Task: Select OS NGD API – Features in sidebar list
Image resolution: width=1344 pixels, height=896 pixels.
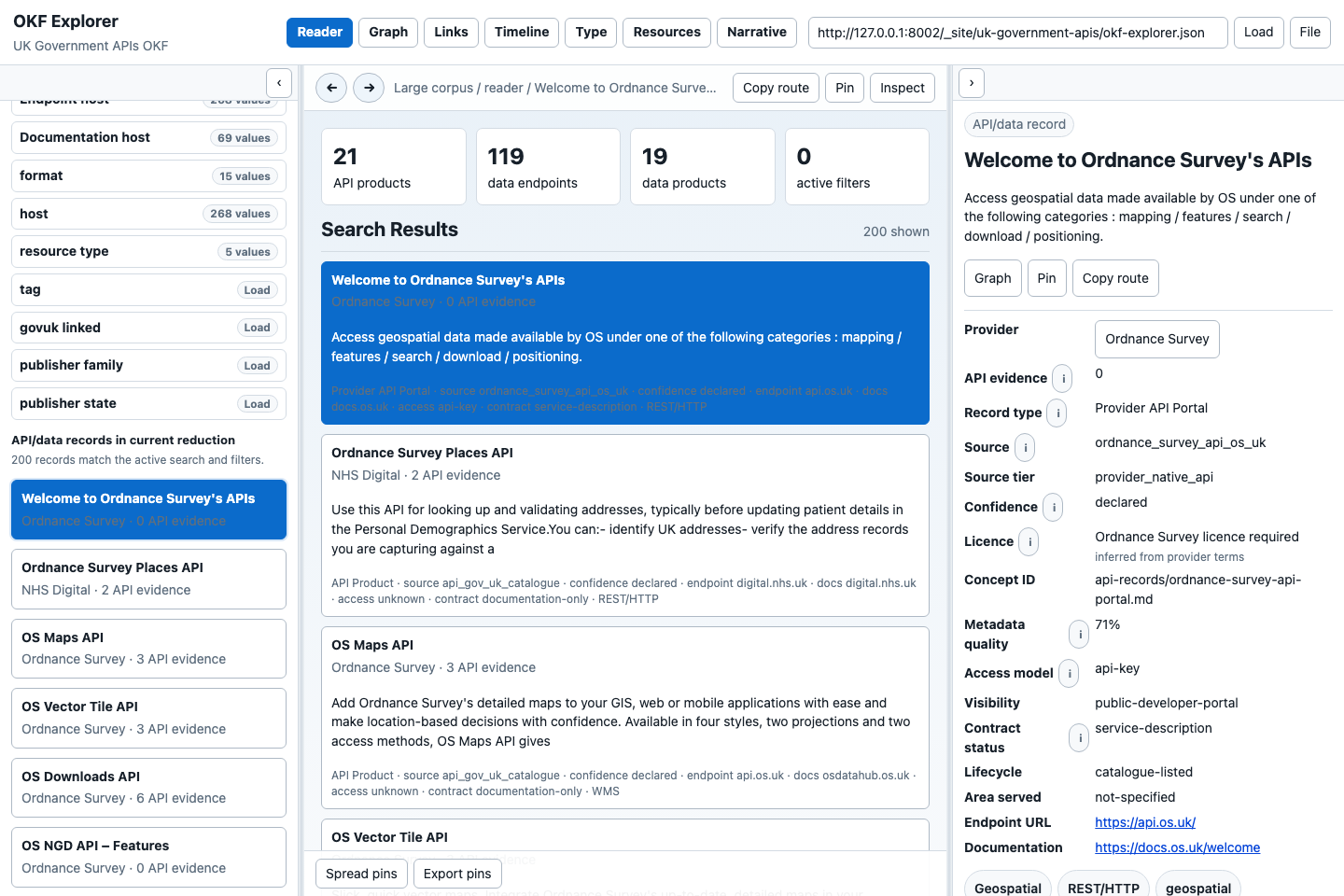Action: pos(149,857)
